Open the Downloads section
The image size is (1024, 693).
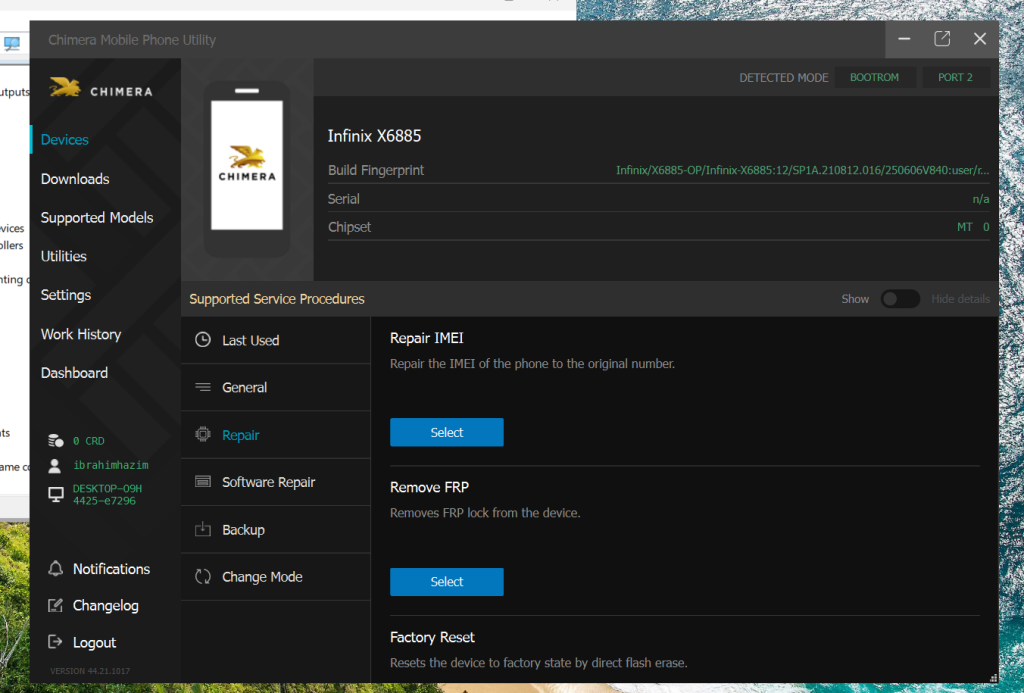pos(75,179)
